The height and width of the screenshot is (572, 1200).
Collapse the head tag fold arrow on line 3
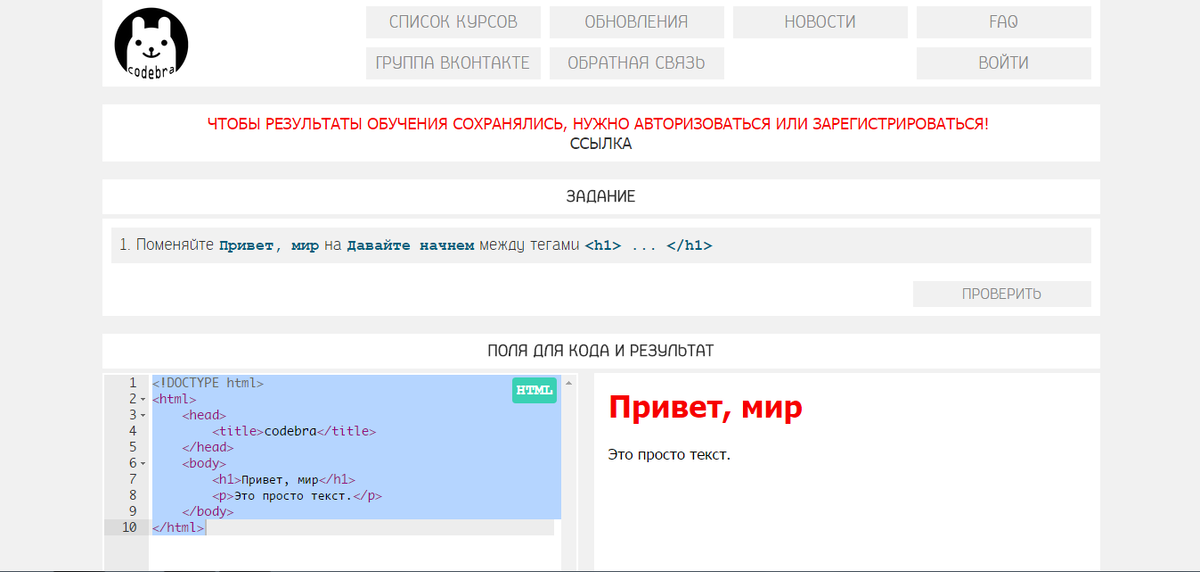(x=144, y=416)
